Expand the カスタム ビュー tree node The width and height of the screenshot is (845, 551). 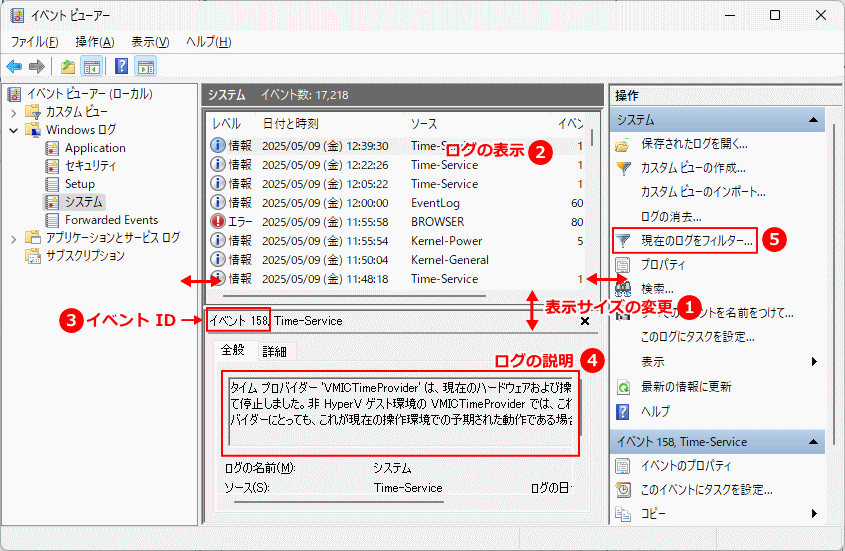pyautogui.click(x=14, y=112)
